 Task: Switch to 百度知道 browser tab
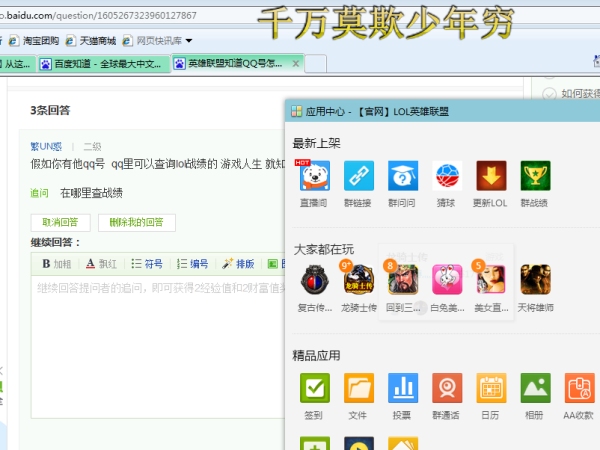103,64
